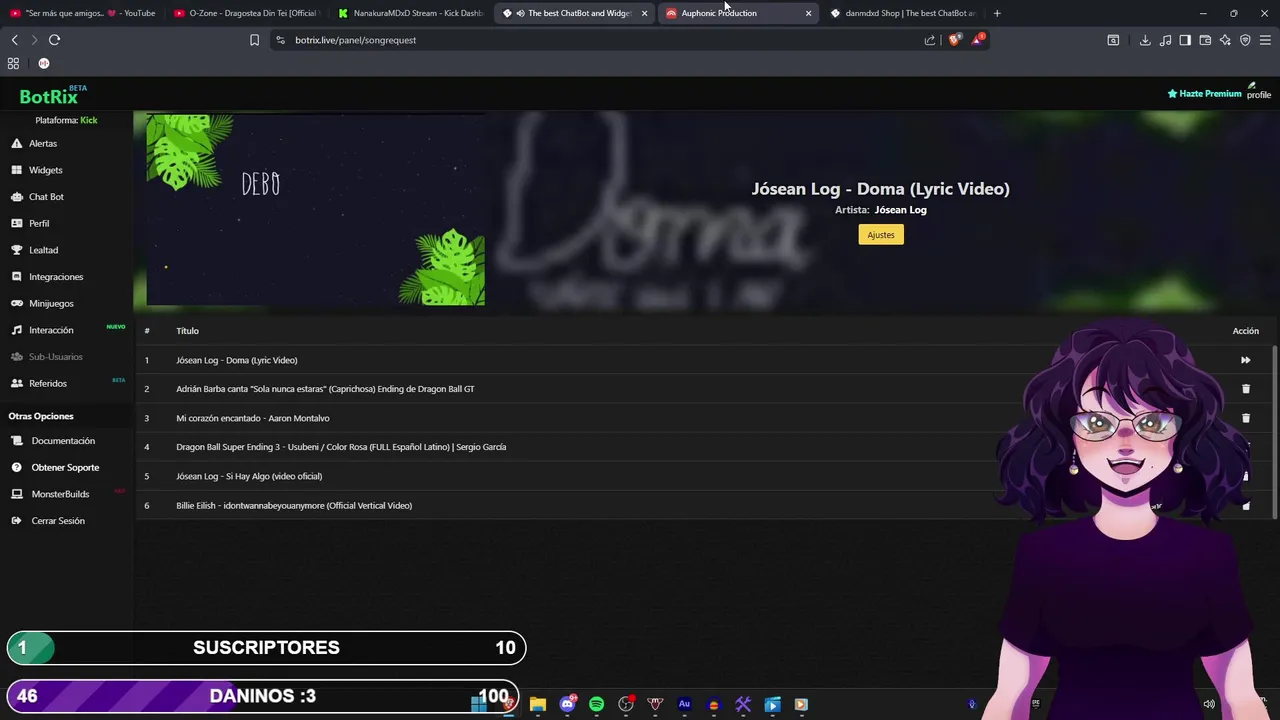Toggle the browser sidebar panel
Image resolution: width=1280 pixels, height=720 pixels.
coord(1185,40)
